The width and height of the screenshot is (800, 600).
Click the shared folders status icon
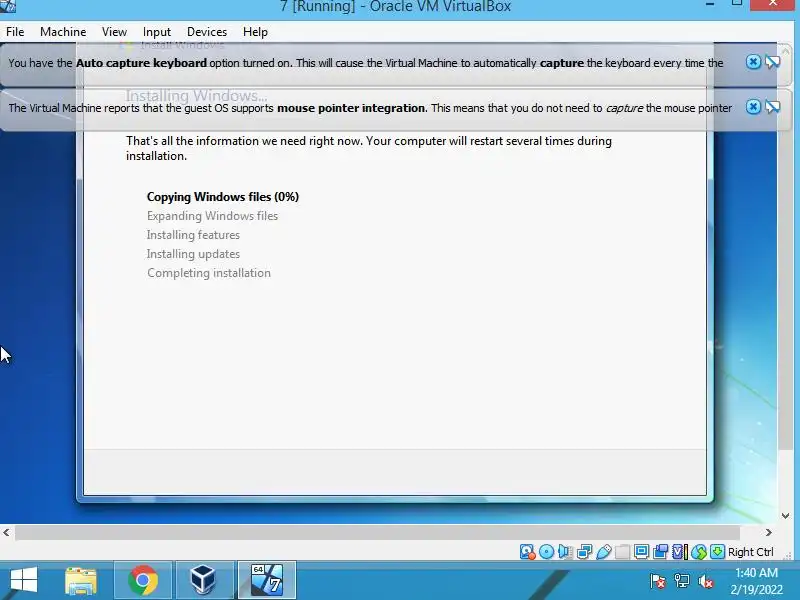(x=622, y=552)
